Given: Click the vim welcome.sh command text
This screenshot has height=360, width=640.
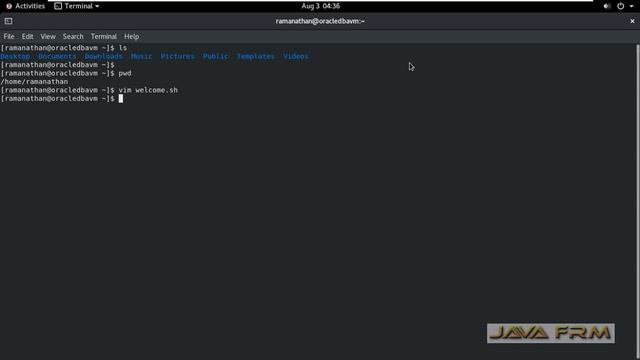Looking at the screenshot, I should pos(148,90).
